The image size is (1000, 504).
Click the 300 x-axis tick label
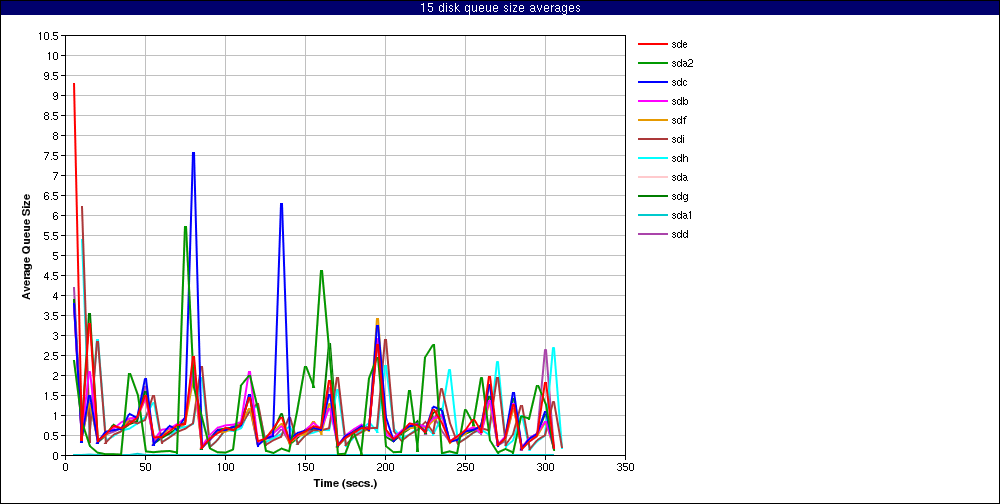(x=545, y=467)
